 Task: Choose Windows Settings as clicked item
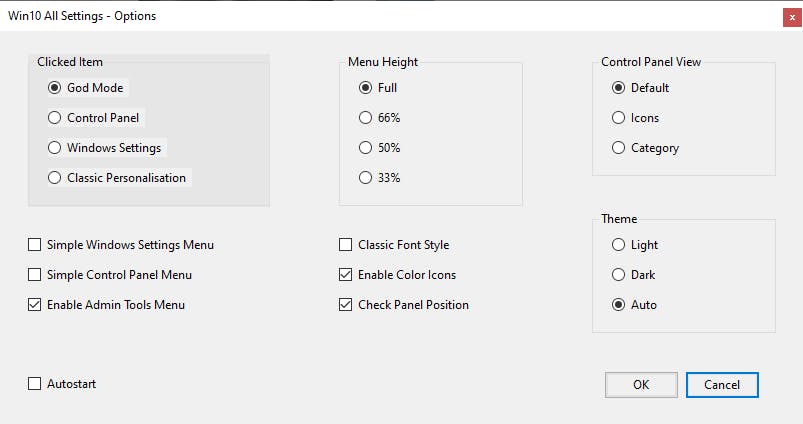tap(55, 148)
